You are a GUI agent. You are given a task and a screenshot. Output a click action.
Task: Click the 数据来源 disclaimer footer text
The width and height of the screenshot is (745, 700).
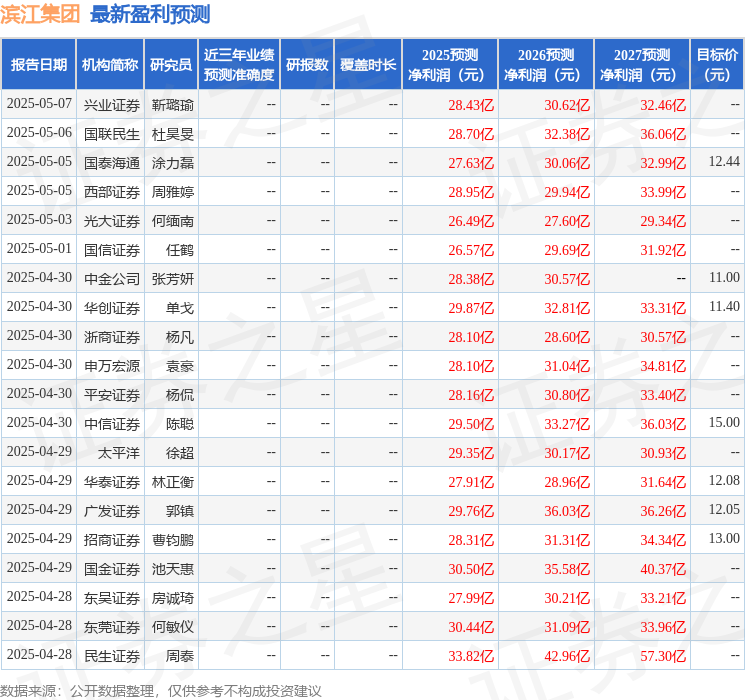click(x=160, y=691)
